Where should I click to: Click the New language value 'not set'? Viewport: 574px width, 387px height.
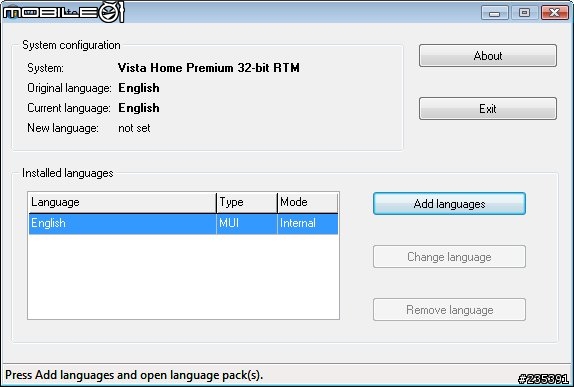pyautogui.click(x=134, y=128)
